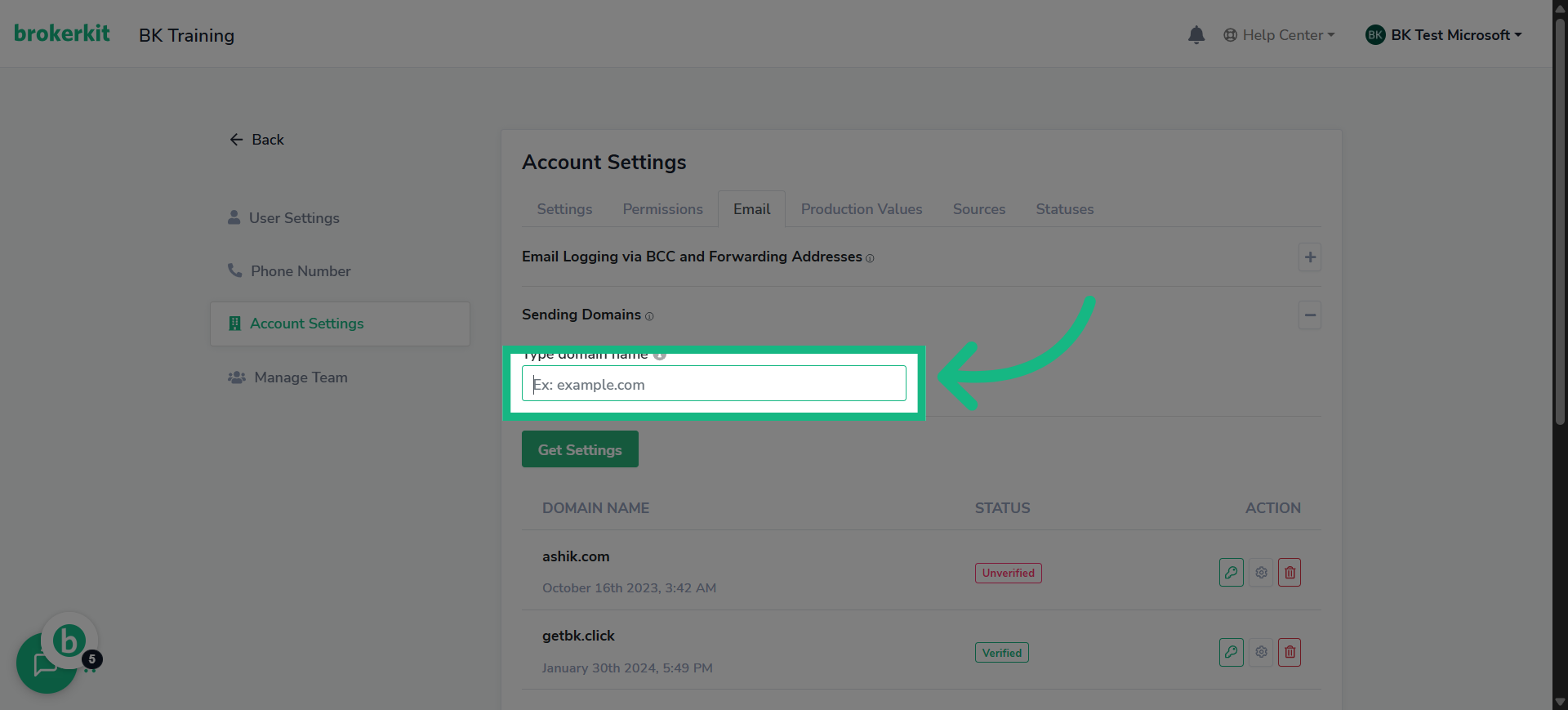Open the Help Center dropdown
This screenshot has width=1568, height=710.
pos(1279,35)
